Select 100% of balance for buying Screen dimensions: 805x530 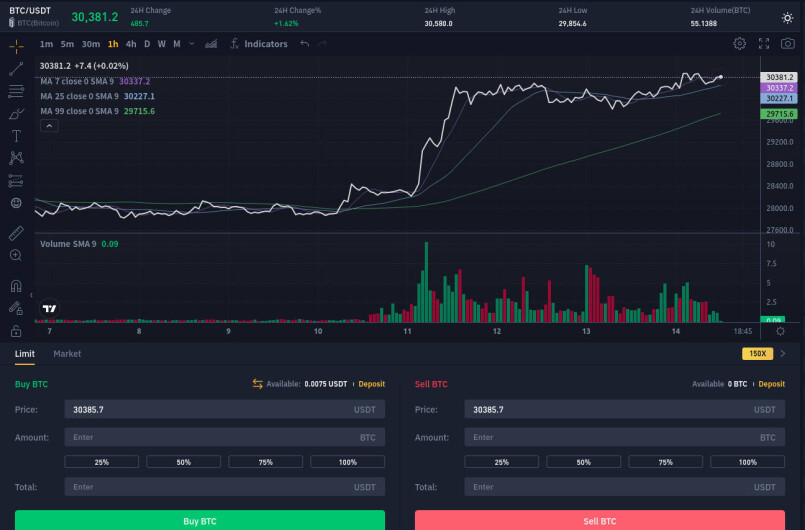[348, 462]
